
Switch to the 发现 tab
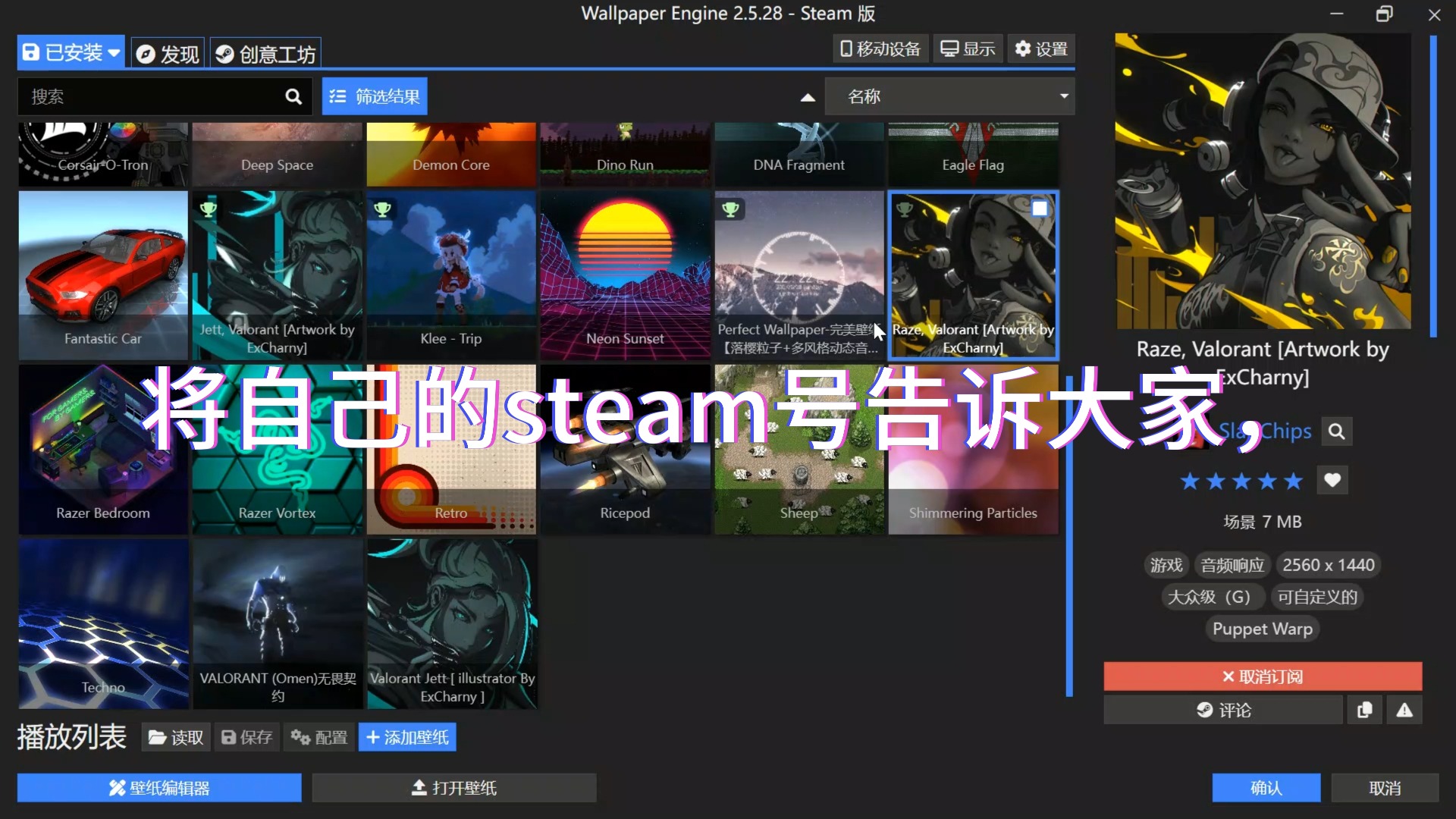[x=168, y=54]
